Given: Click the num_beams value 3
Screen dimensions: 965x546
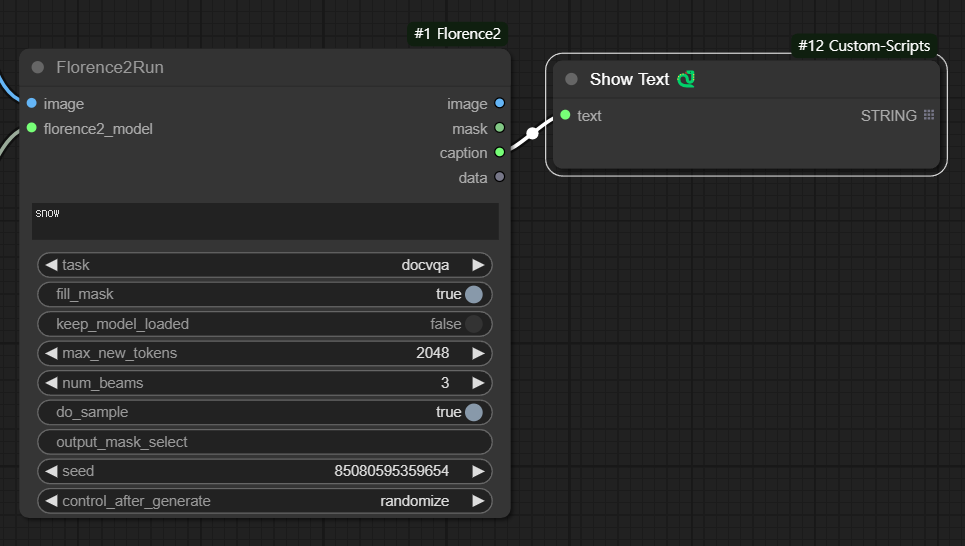Looking at the screenshot, I should [x=445, y=383].
